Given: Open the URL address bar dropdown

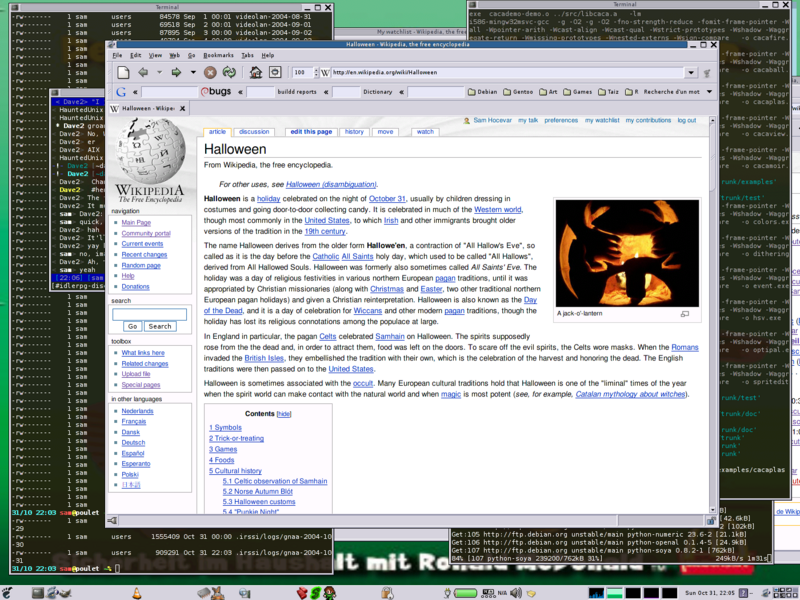Looking at the screenshot, I should pos(691,73).
